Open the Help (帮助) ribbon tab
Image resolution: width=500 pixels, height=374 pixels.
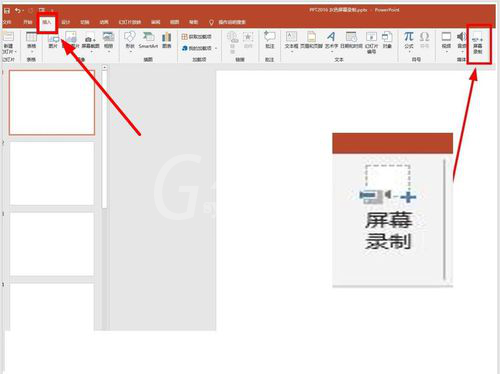(x=193, y=22)
